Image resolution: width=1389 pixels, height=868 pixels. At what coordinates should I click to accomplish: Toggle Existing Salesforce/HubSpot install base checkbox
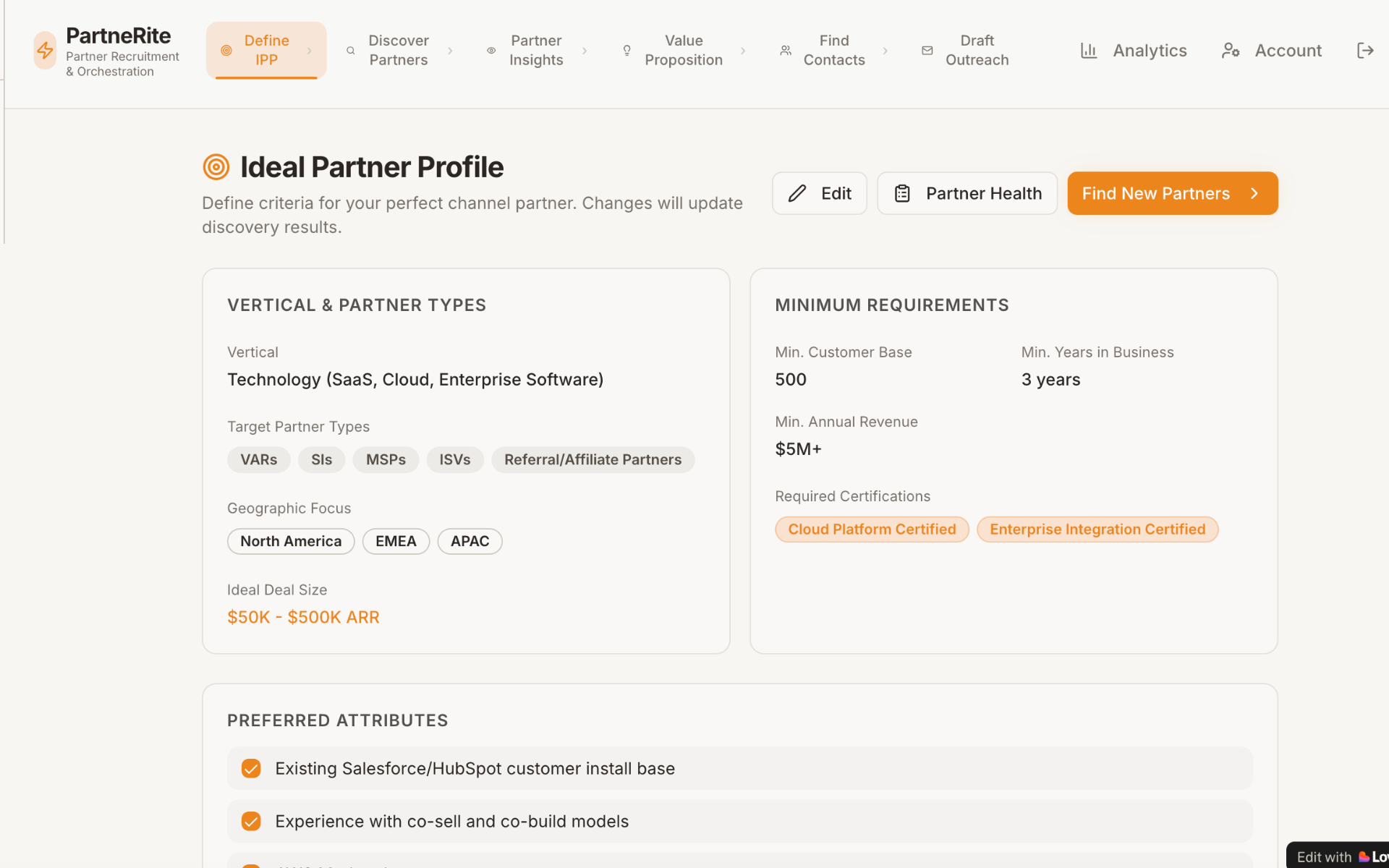point(251,768)
